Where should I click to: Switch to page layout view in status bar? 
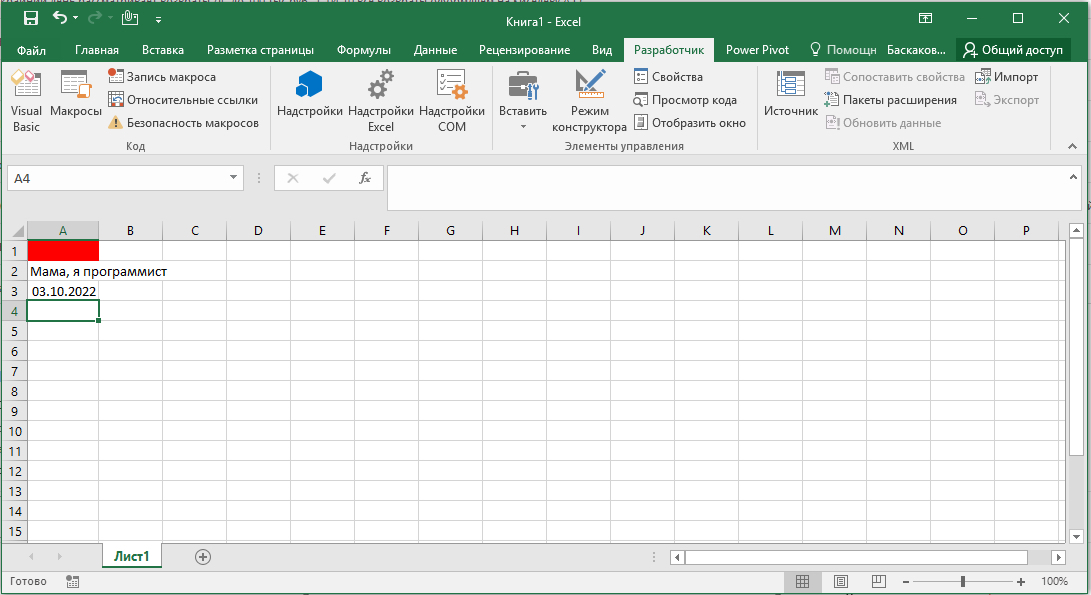tap(840, 581)
